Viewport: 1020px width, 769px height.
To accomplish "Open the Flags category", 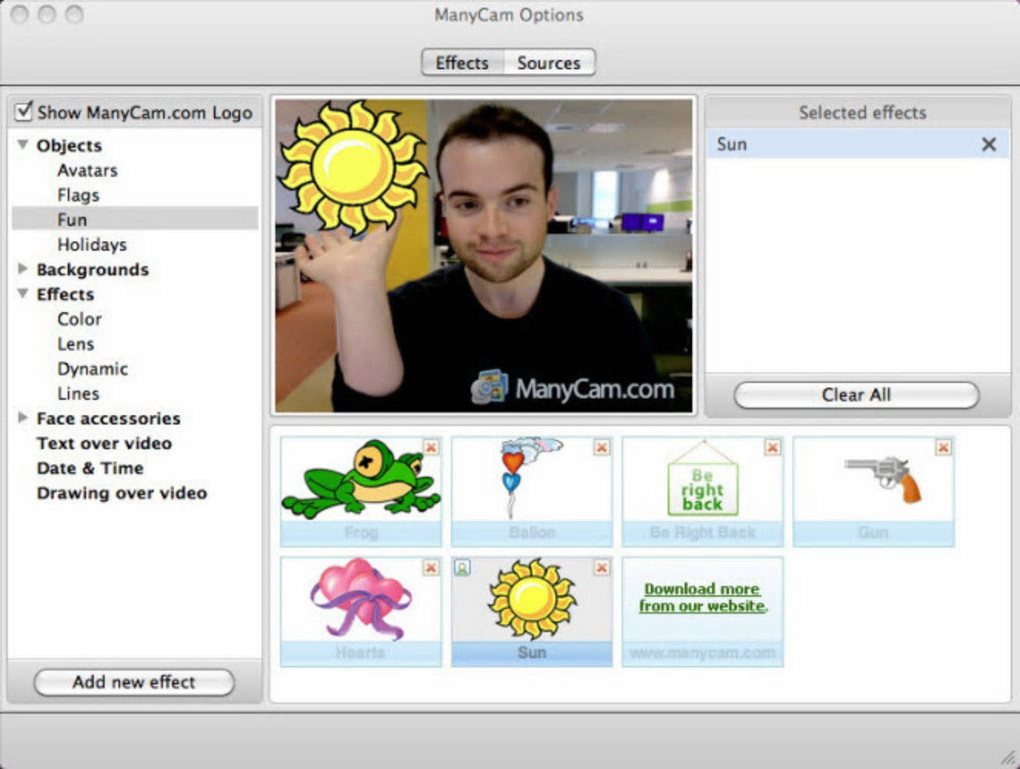I will coord(78,195).
